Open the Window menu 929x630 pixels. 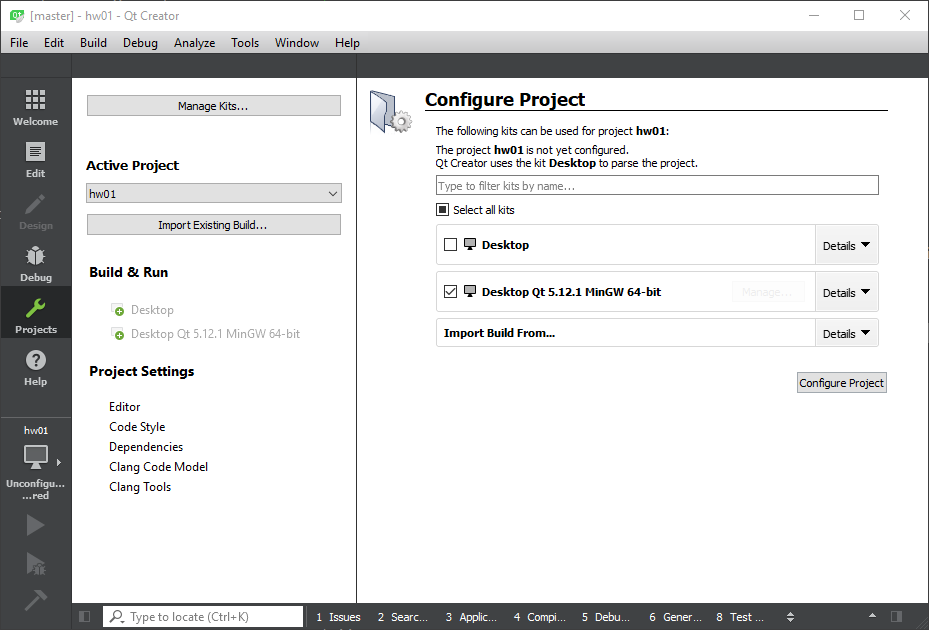tap(297, 43)
